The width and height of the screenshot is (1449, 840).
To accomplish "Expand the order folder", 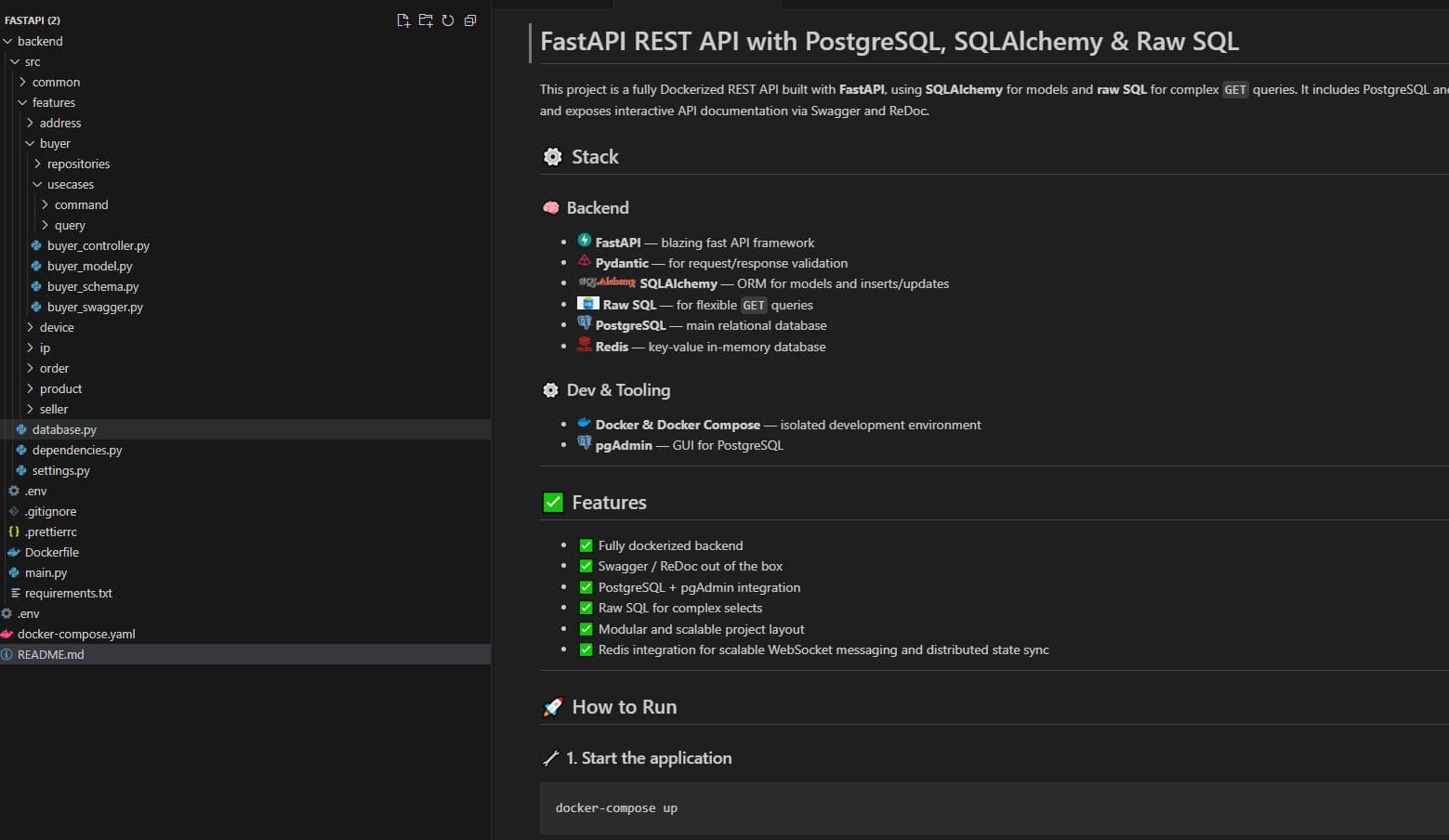I will (31, 368).
